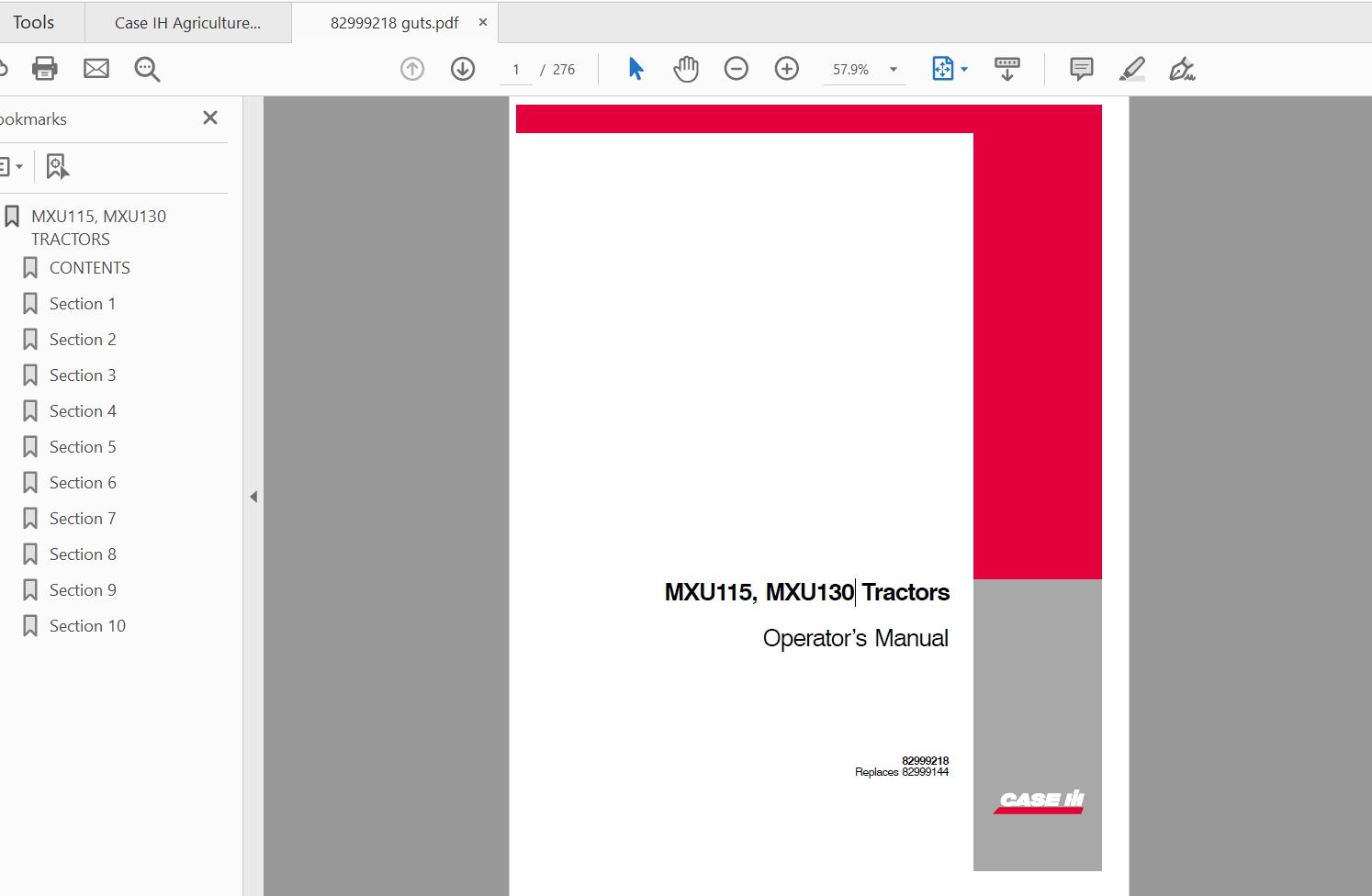Click the page number input field
Image resolution: width=1372 pixels, height=896 pixels.
pyautogui.click(x=516, y=70)
